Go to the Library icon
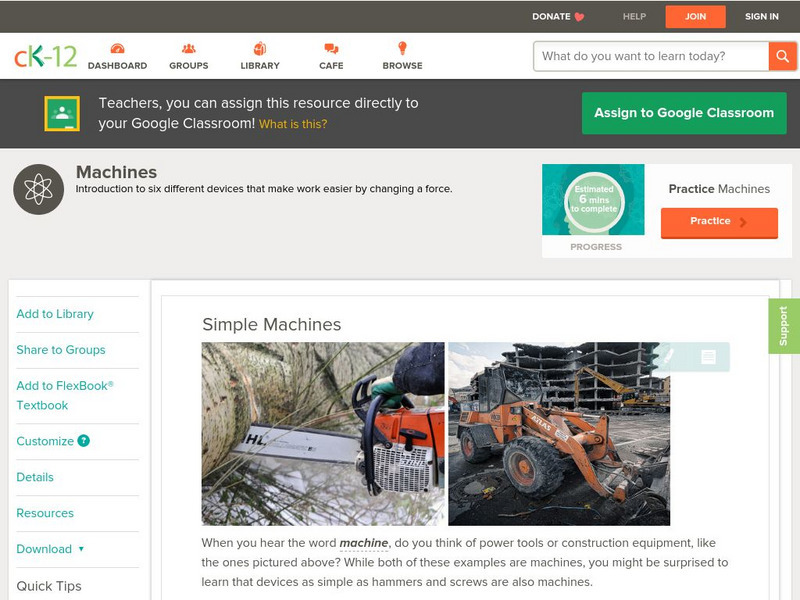The height and width of the screenshot is (600, 800). [x=260, y=49]
